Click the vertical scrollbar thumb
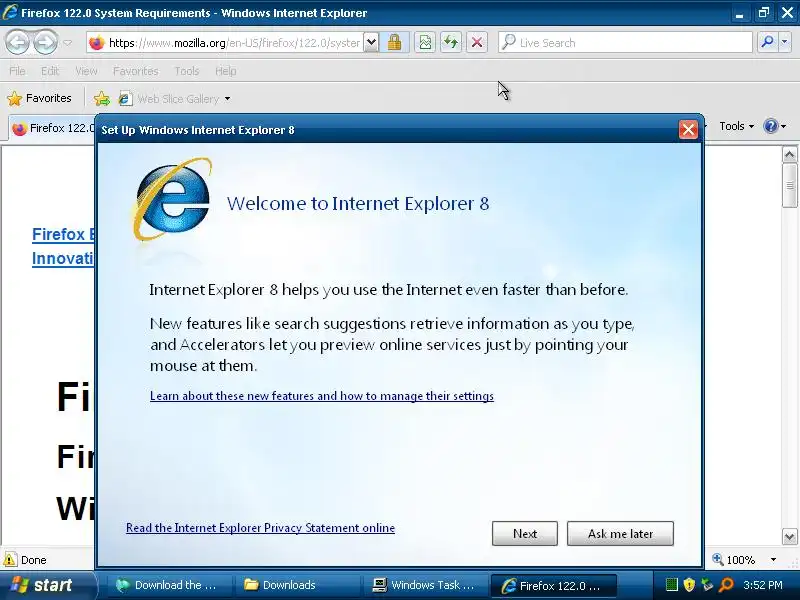Image resolution: width=800 pixels, height=600 pixels. pos(789,185)
